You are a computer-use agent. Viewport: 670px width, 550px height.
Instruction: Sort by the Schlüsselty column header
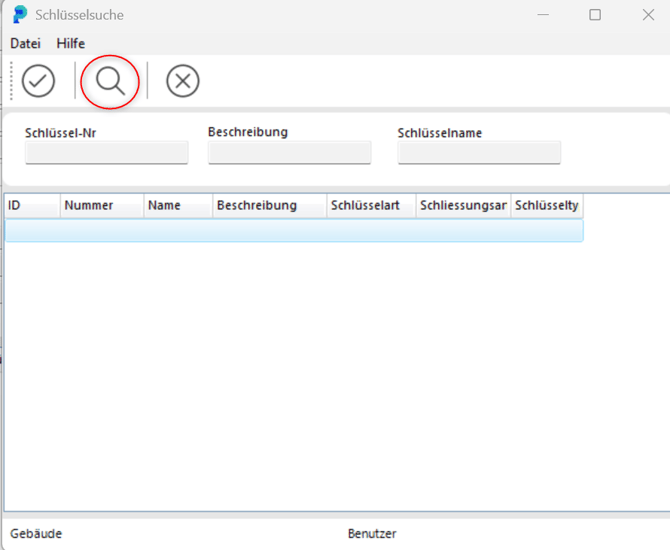pos(547,206)
